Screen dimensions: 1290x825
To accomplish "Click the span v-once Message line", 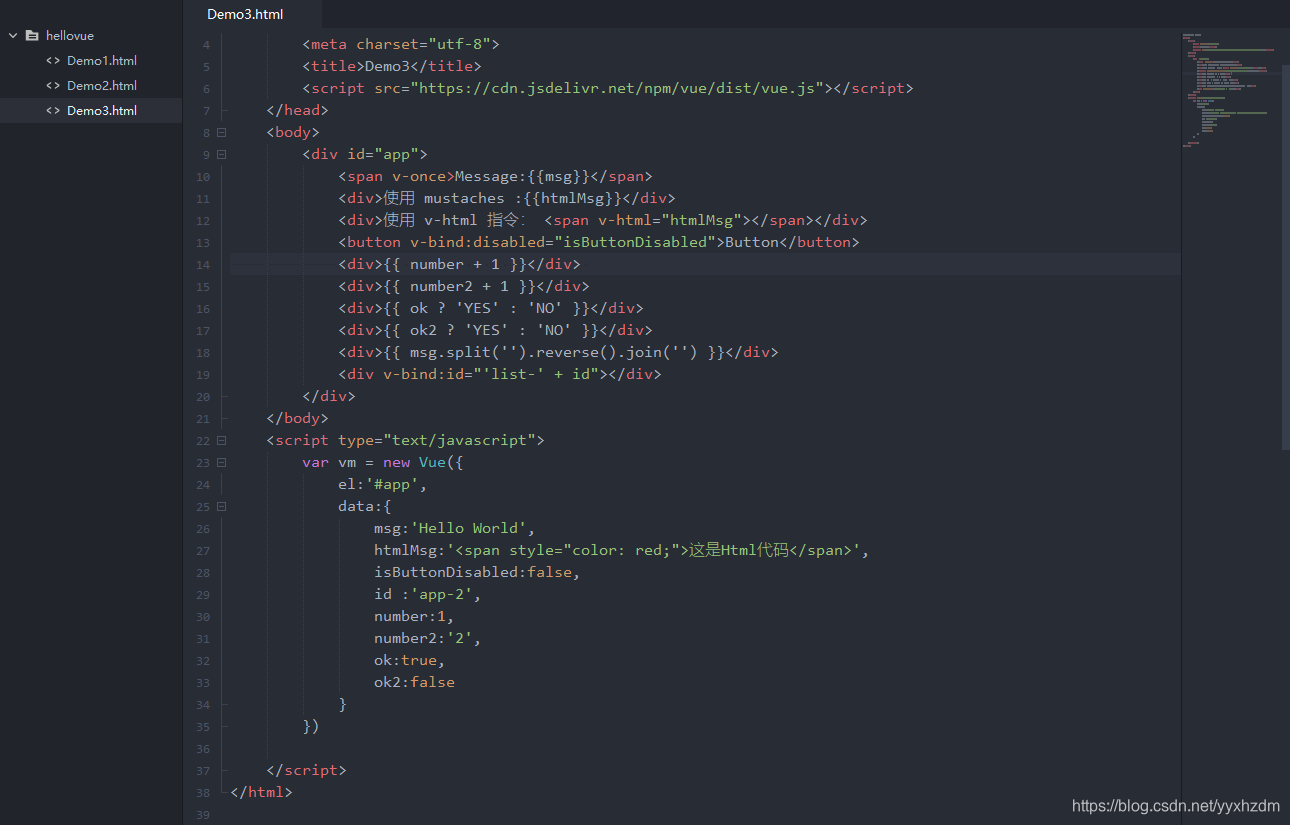I will coord(495,176).
